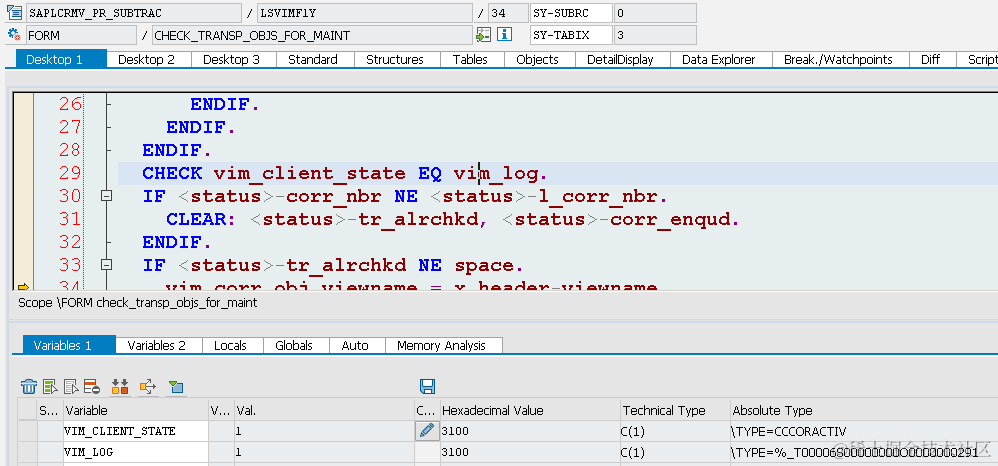Click the FORM event type field
The height and width of the screenshot is (466, 998).
tap(81, 35)
